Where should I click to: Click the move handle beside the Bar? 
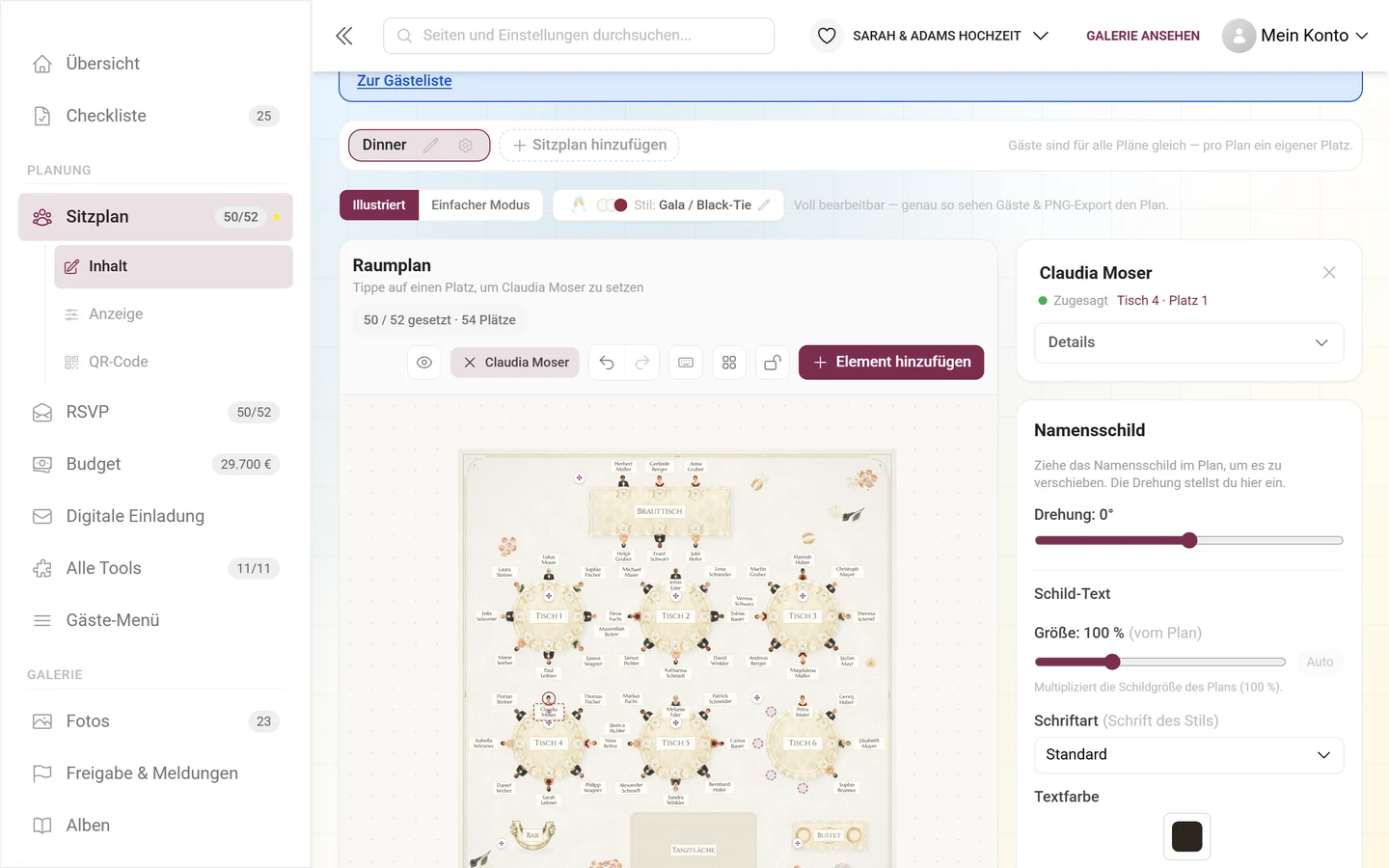point(502,844)
